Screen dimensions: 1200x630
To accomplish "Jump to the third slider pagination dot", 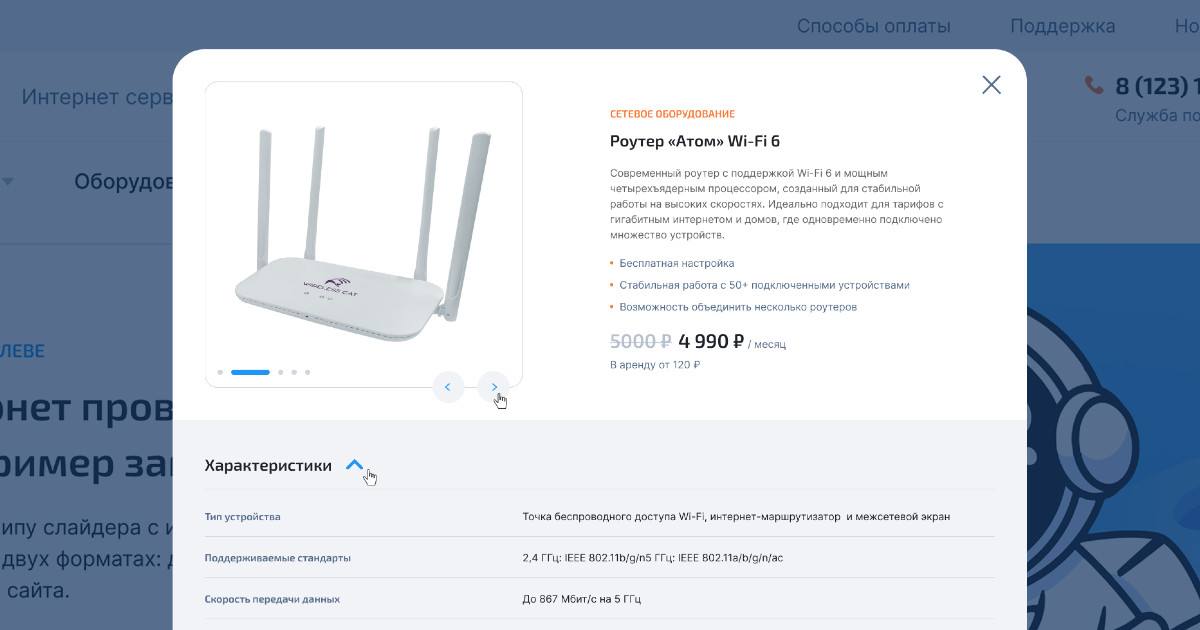I will click(x=281, y=372).
